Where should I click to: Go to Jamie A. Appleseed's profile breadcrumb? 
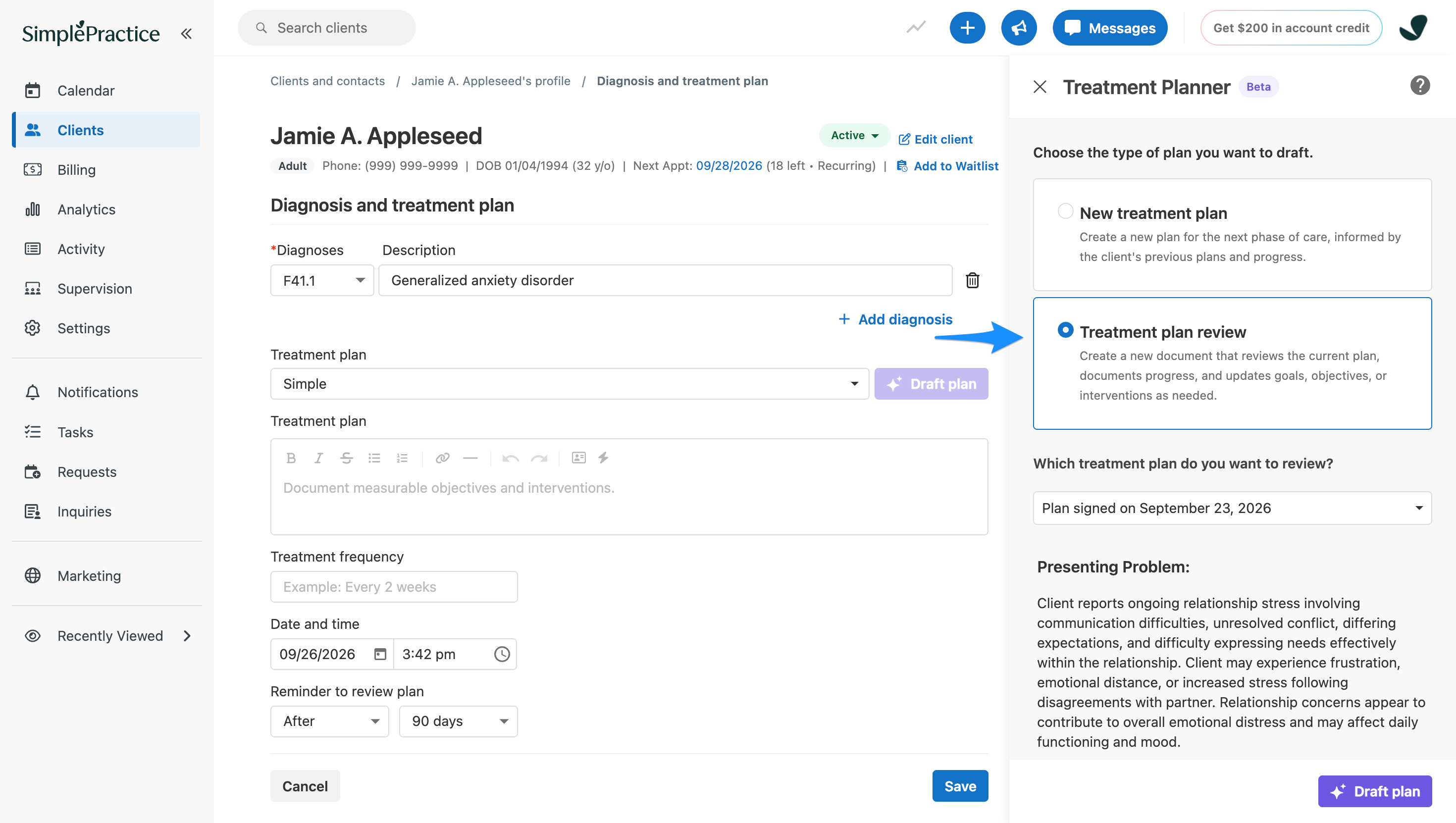click(491, 81)
